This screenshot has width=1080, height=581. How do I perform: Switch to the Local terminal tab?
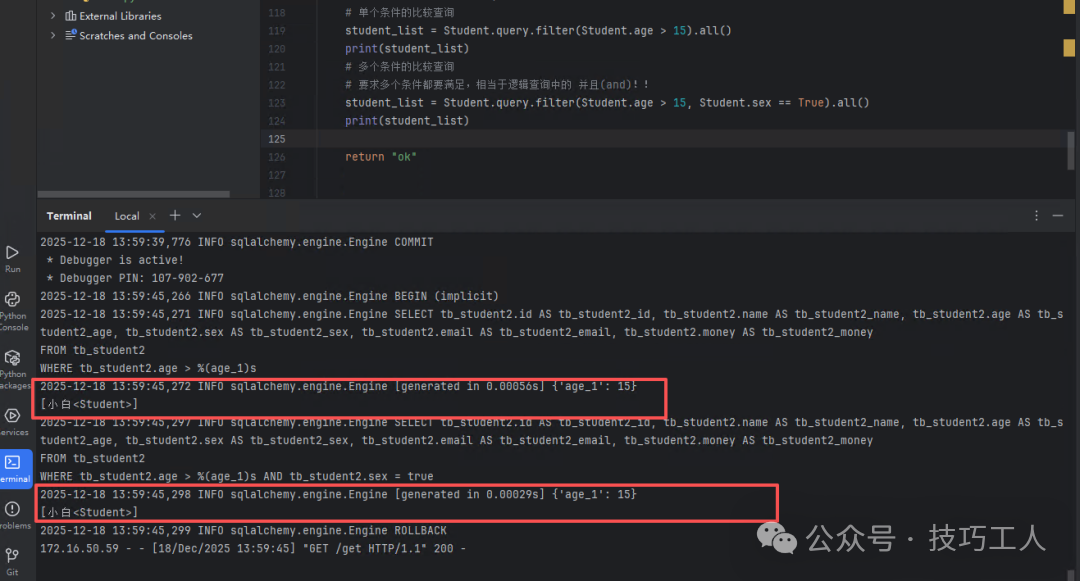(x=127, y=216)
